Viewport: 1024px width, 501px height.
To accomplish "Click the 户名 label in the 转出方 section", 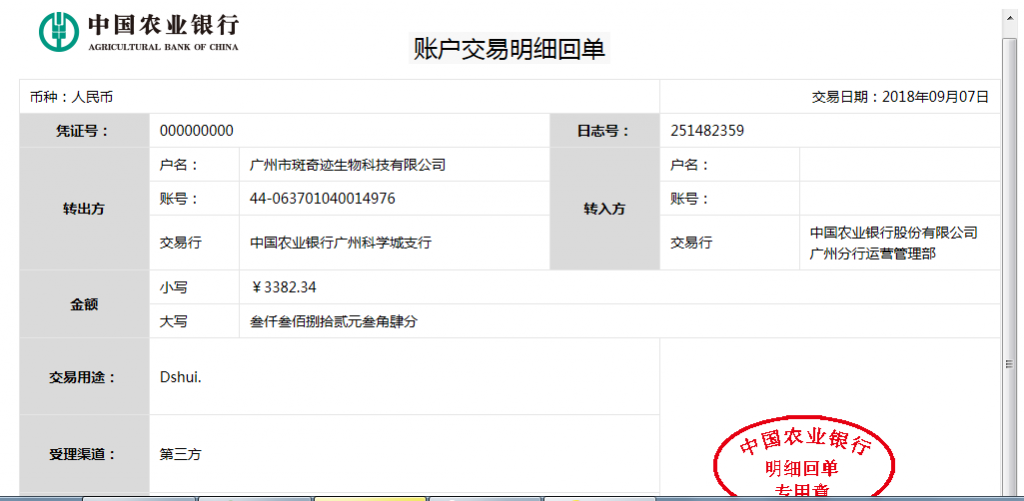I will pyautogui.click(x=179, y=165).
